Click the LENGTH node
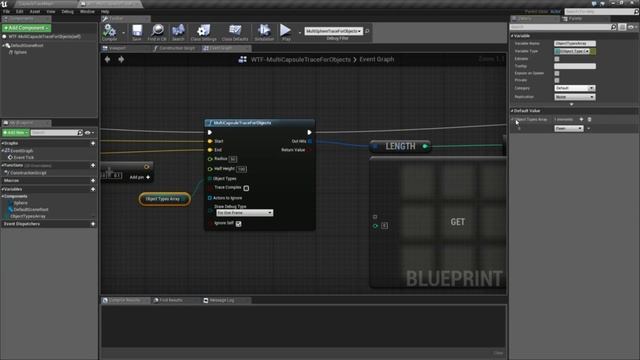This screenshot has height=360, width=640. tap(400, 146)
